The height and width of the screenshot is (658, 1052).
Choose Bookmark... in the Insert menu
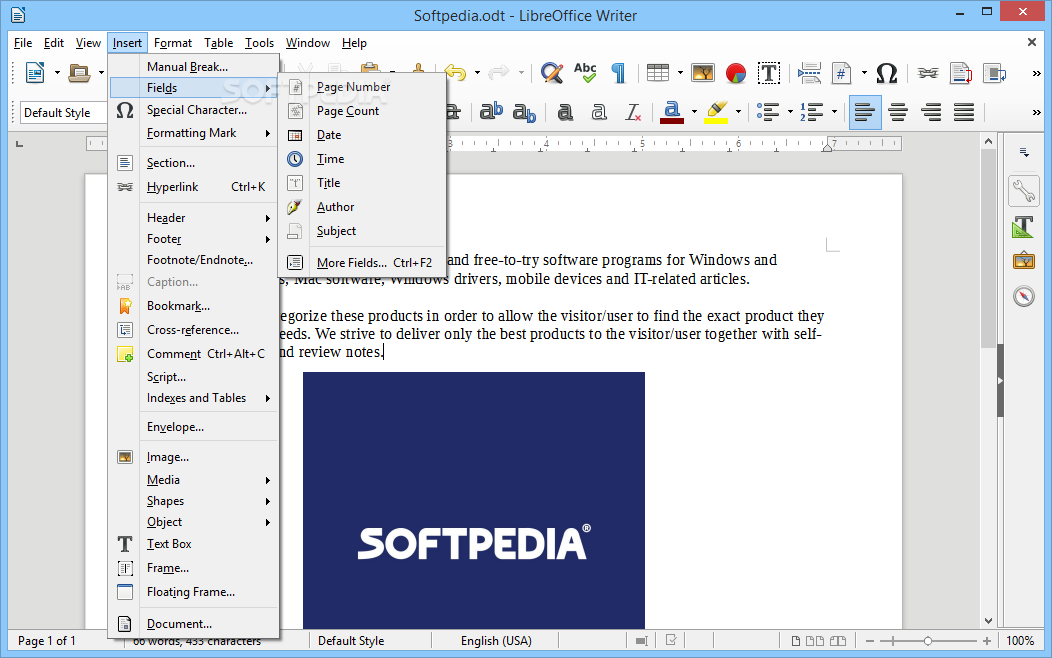point(178,306)
